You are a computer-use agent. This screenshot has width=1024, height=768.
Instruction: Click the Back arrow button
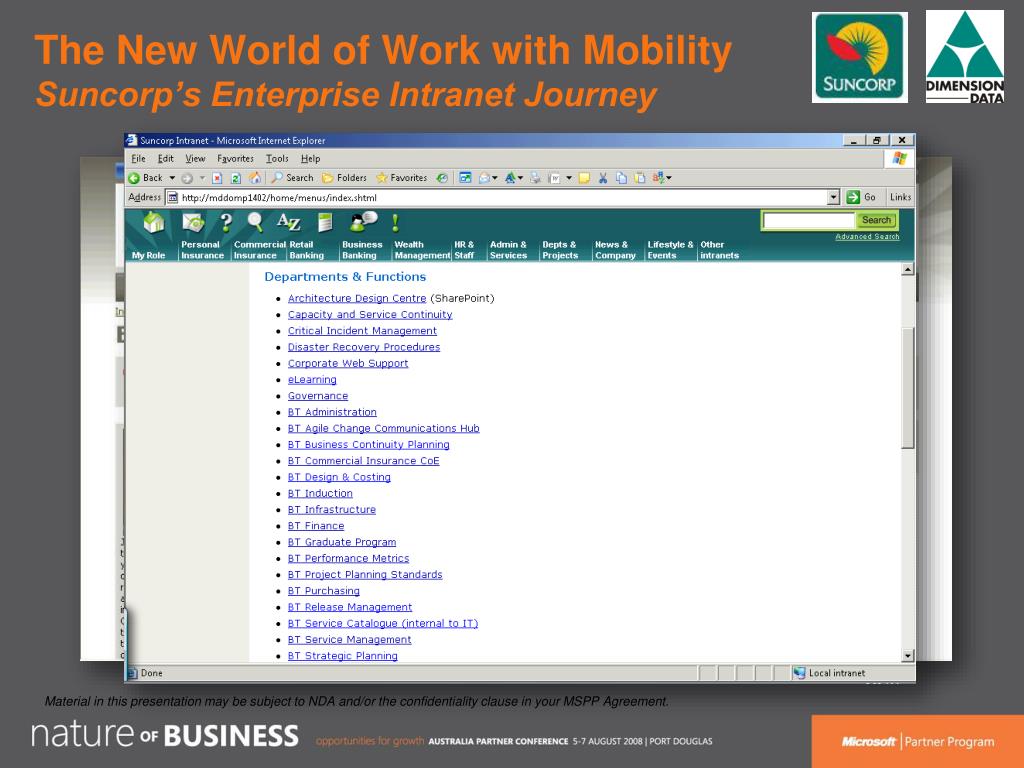[145, 178]
